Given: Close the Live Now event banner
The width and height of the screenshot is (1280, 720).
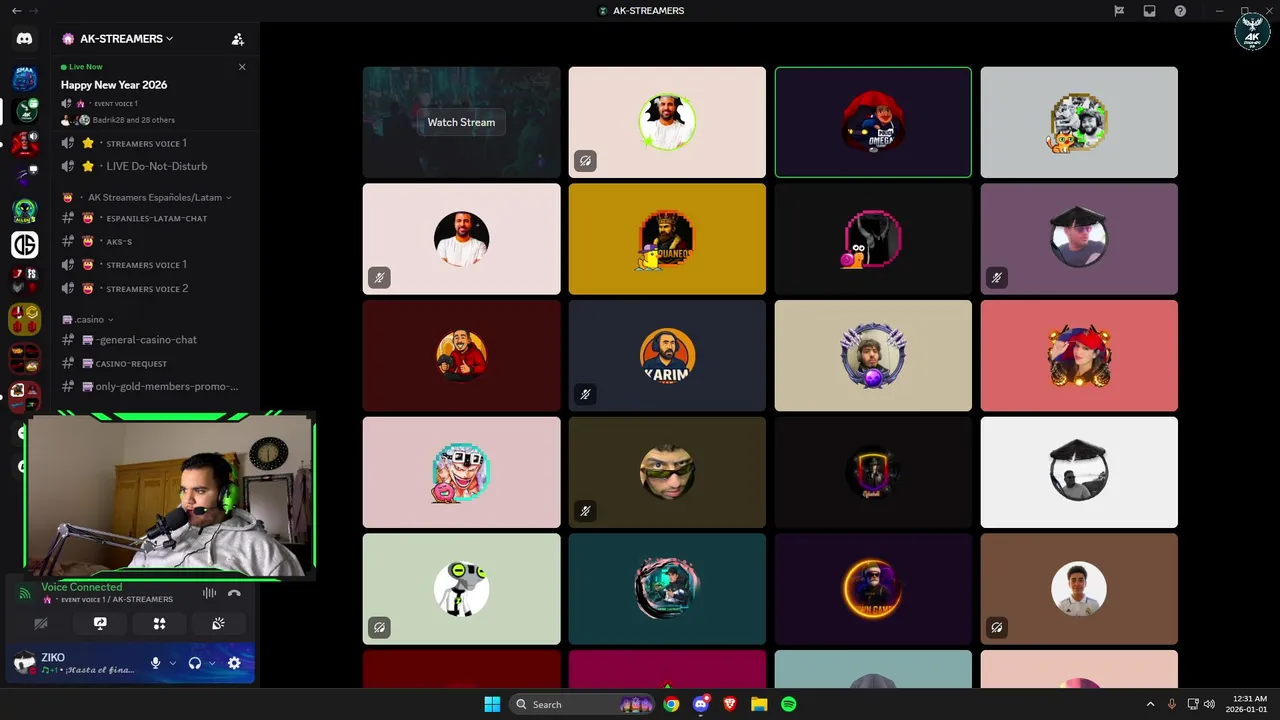Looking at the screenshot, I should pyautogui.click(x=242, y=67).
